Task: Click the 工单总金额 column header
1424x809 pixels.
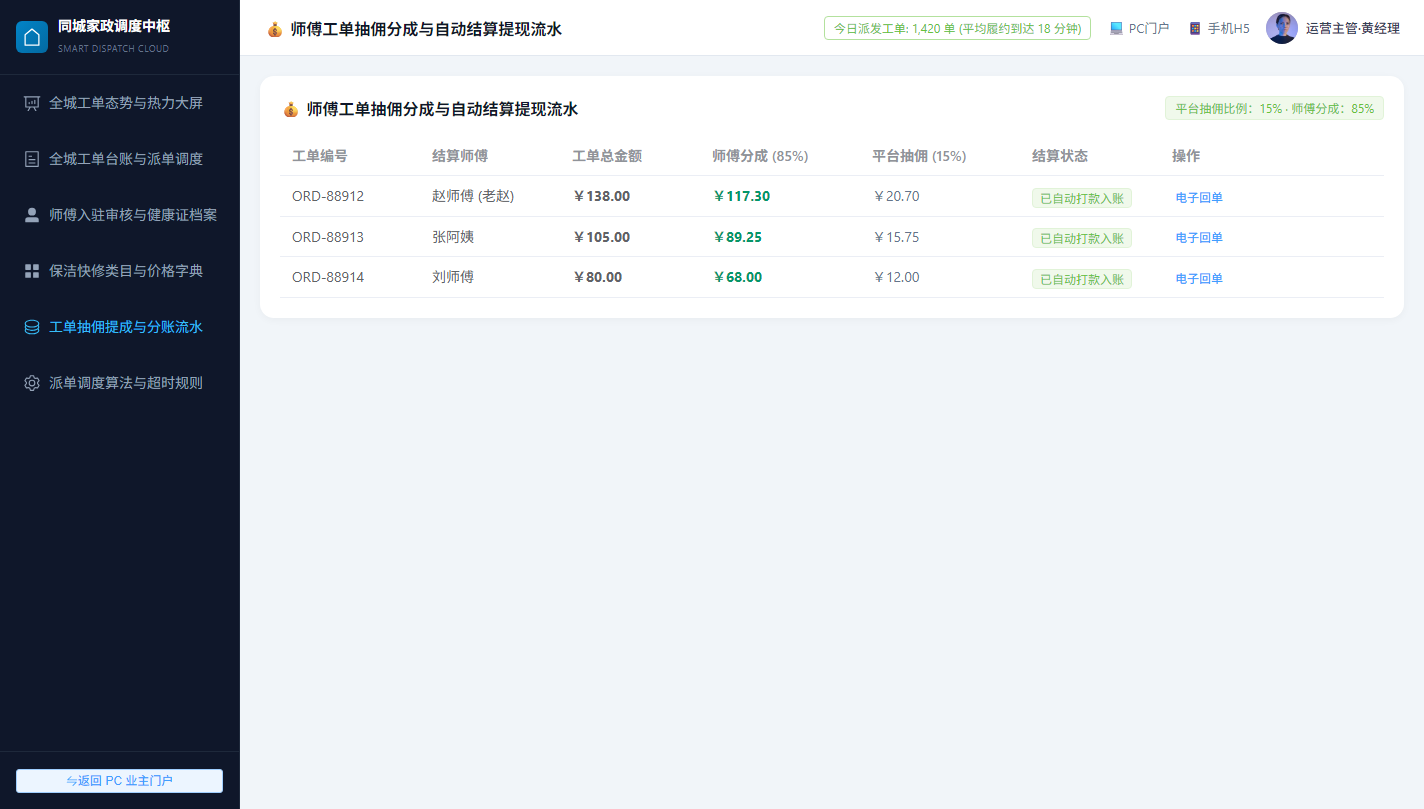Action: 607,156
